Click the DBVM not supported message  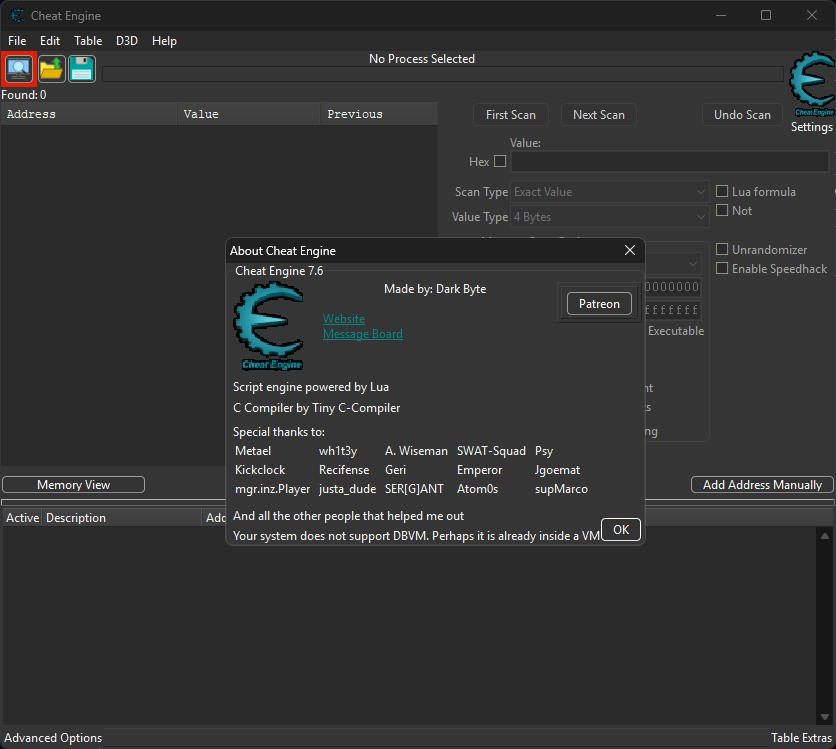point(416,536)
